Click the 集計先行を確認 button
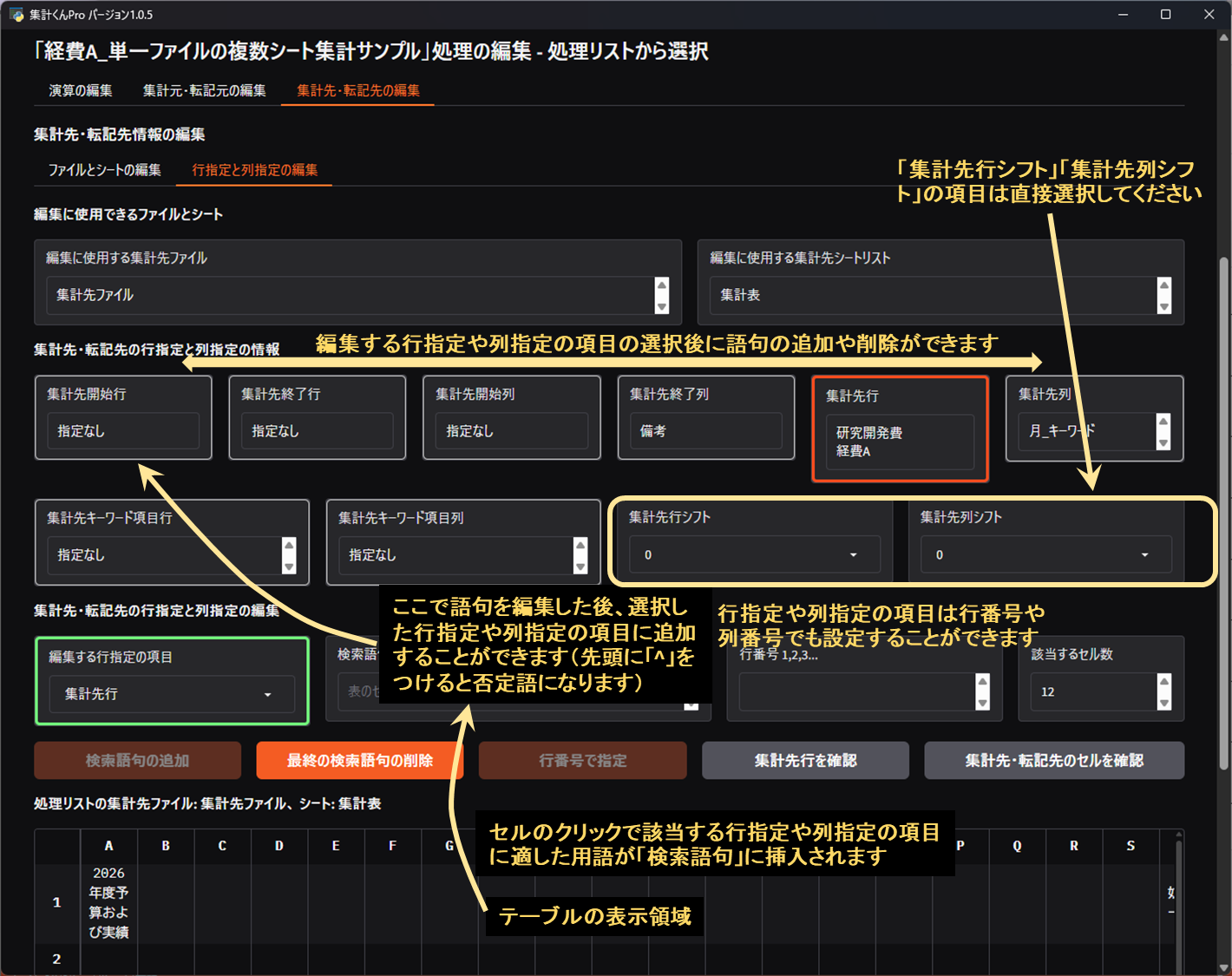Image resolution: width=1232 pixels, height=976 pixels. [x=805, y=760]
